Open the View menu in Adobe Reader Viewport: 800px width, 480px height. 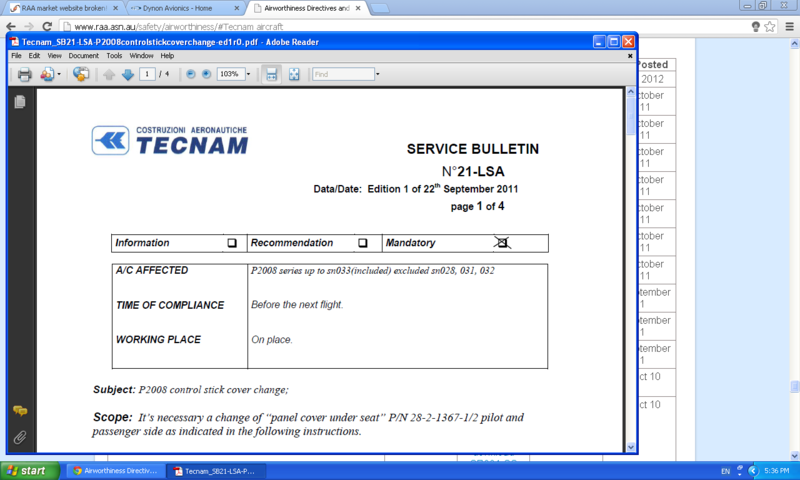click(55, 56)
